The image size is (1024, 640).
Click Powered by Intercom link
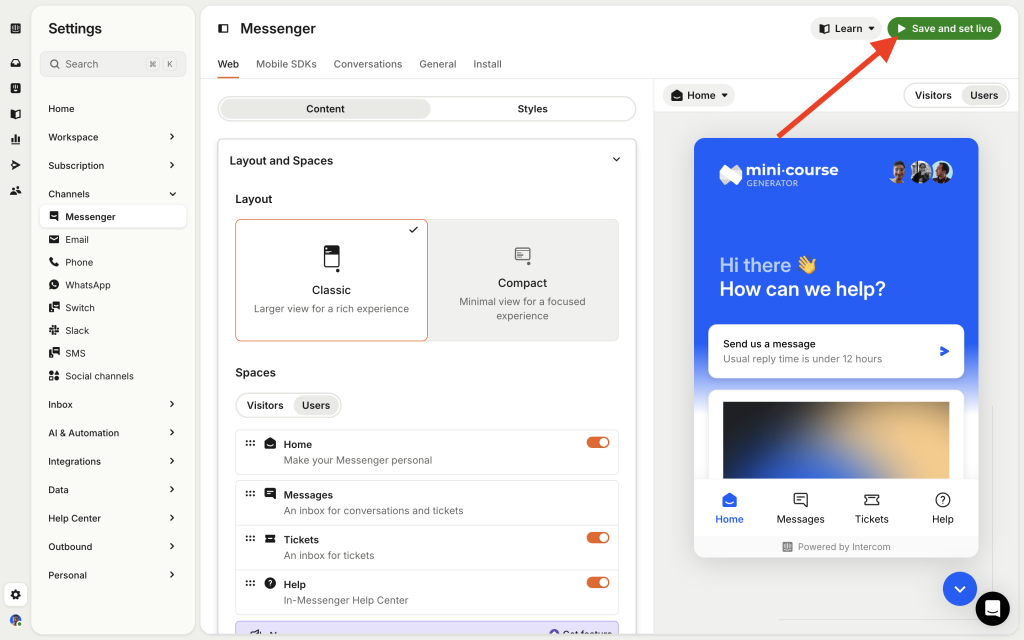tap(836, 547)
